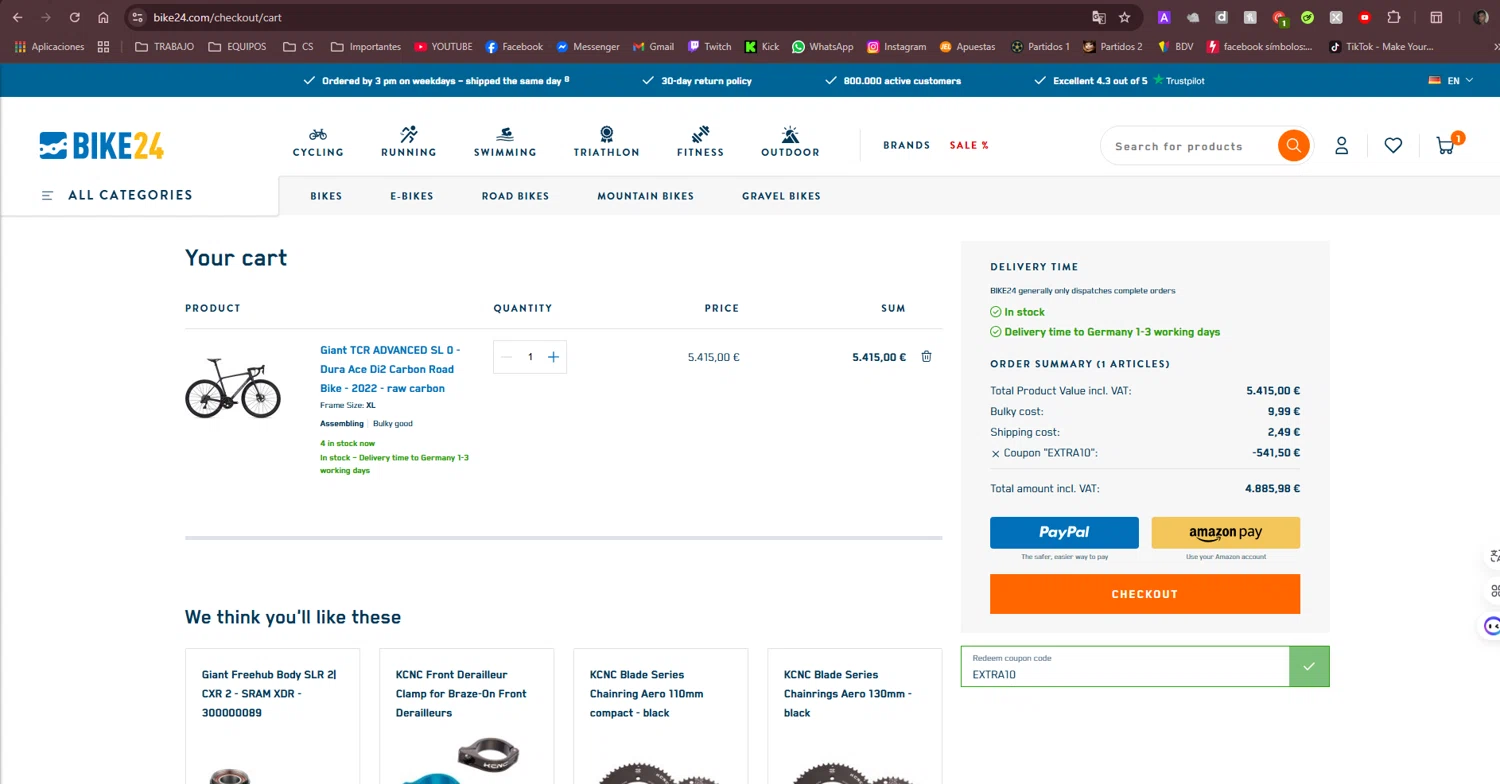Select the Gravel Bikes subcategory tab
The image size is (1500, 784).
pyautogui.click(x=781, y=196)
